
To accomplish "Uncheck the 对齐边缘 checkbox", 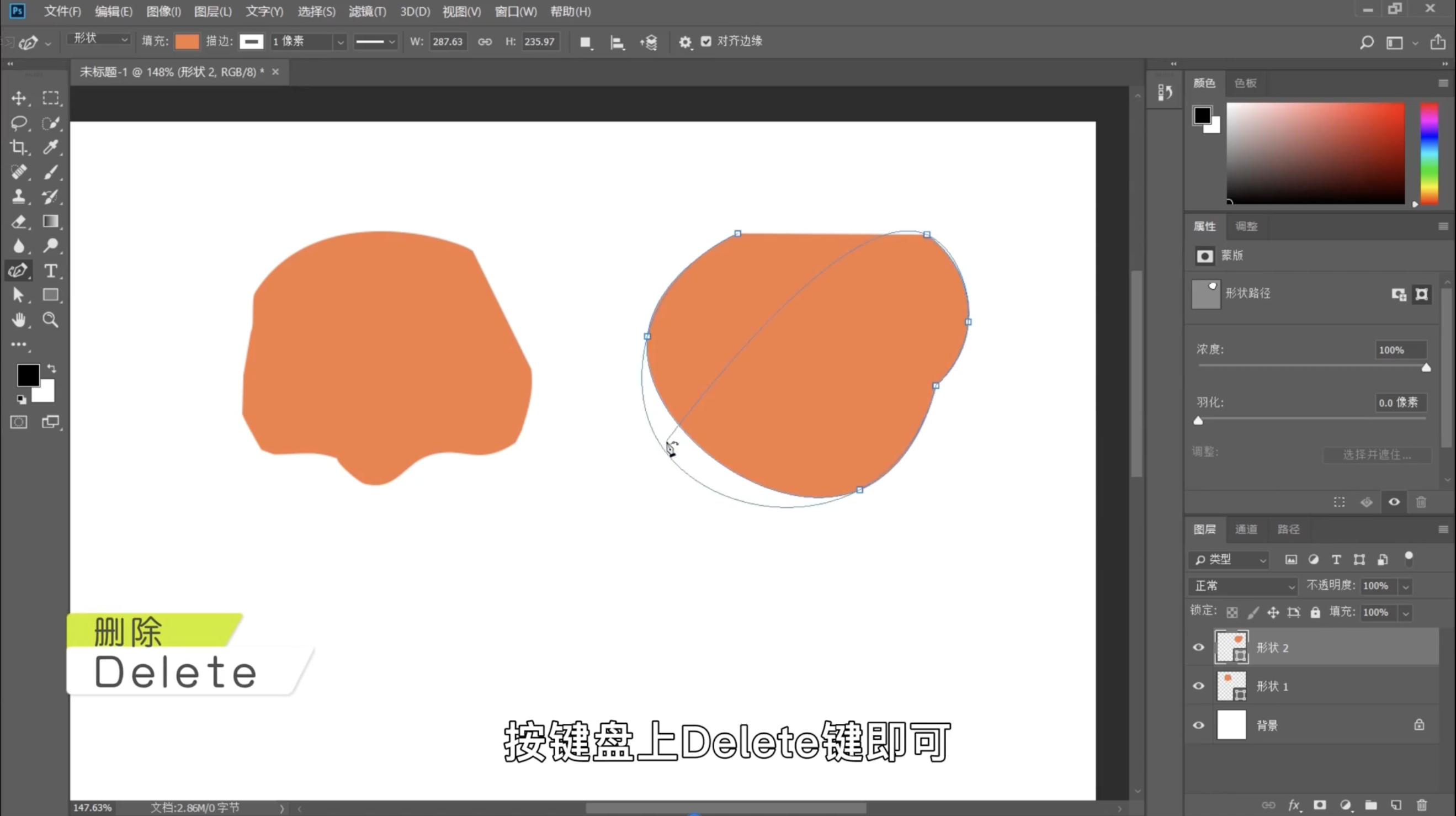I will point(706,41).
